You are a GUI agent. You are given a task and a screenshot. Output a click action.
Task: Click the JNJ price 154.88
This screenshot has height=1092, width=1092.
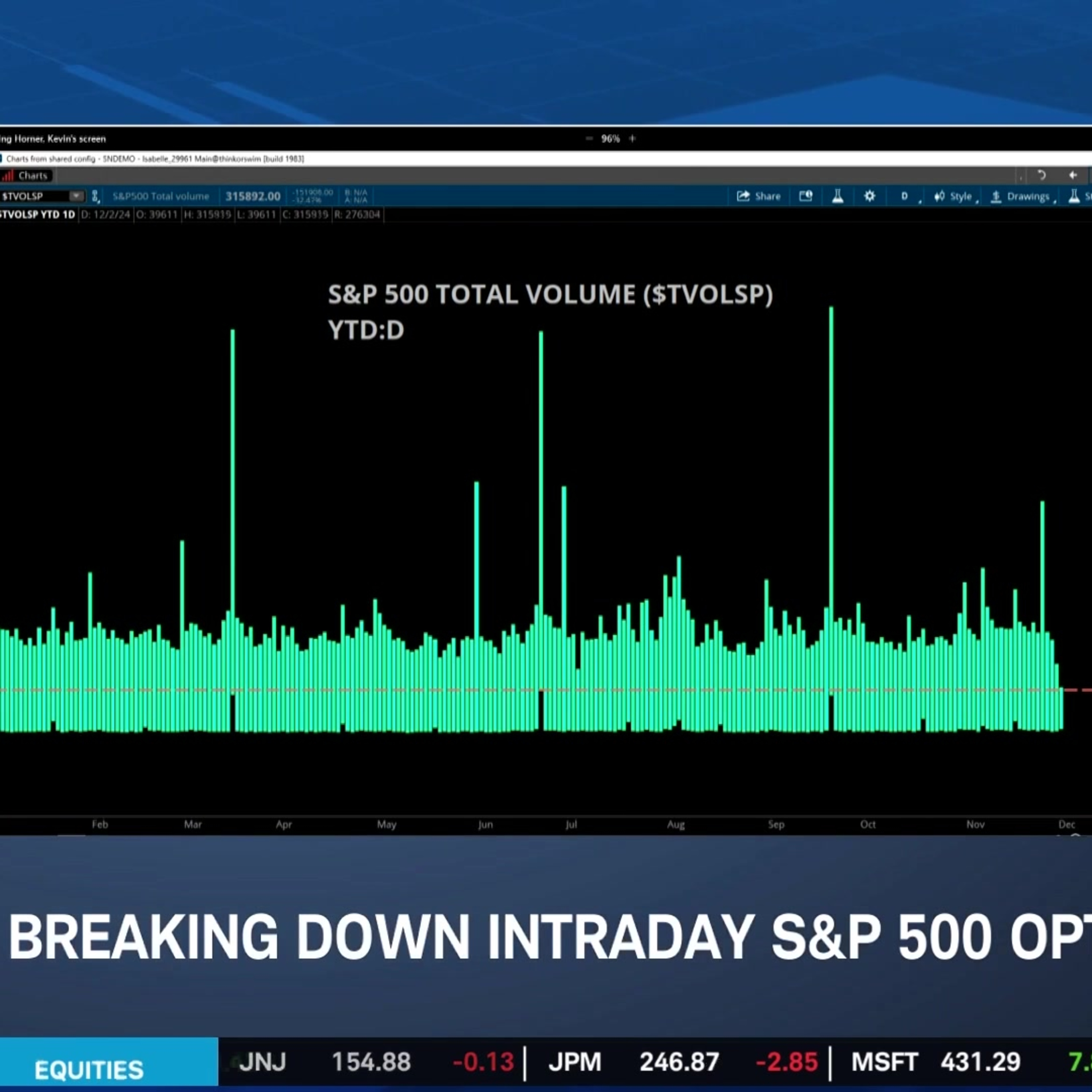(x=371, y=1063)
